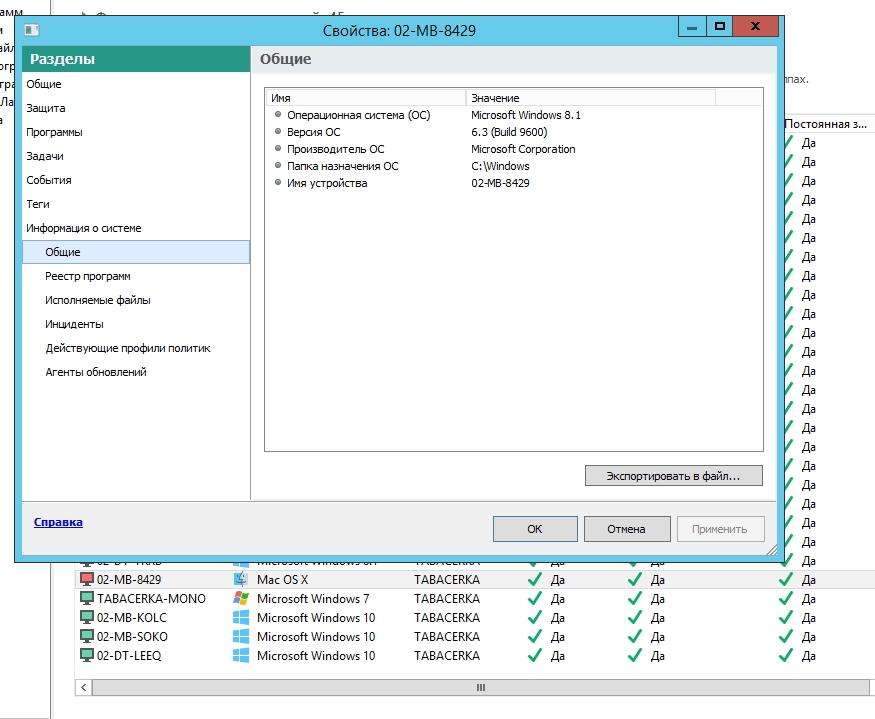
Task: Select the value Microsoft Corporation
Action: [x=523, y=149]
